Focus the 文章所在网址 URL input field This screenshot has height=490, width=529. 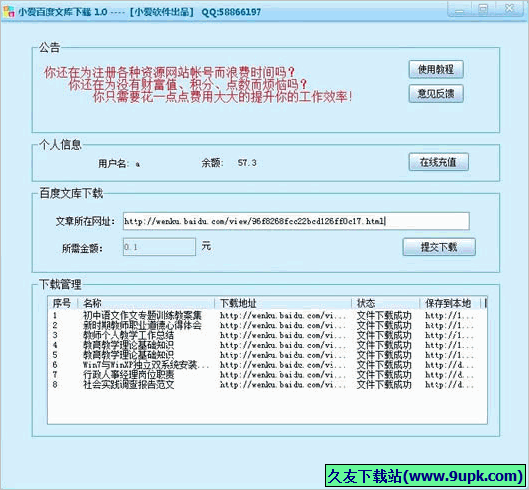[296, 221]
